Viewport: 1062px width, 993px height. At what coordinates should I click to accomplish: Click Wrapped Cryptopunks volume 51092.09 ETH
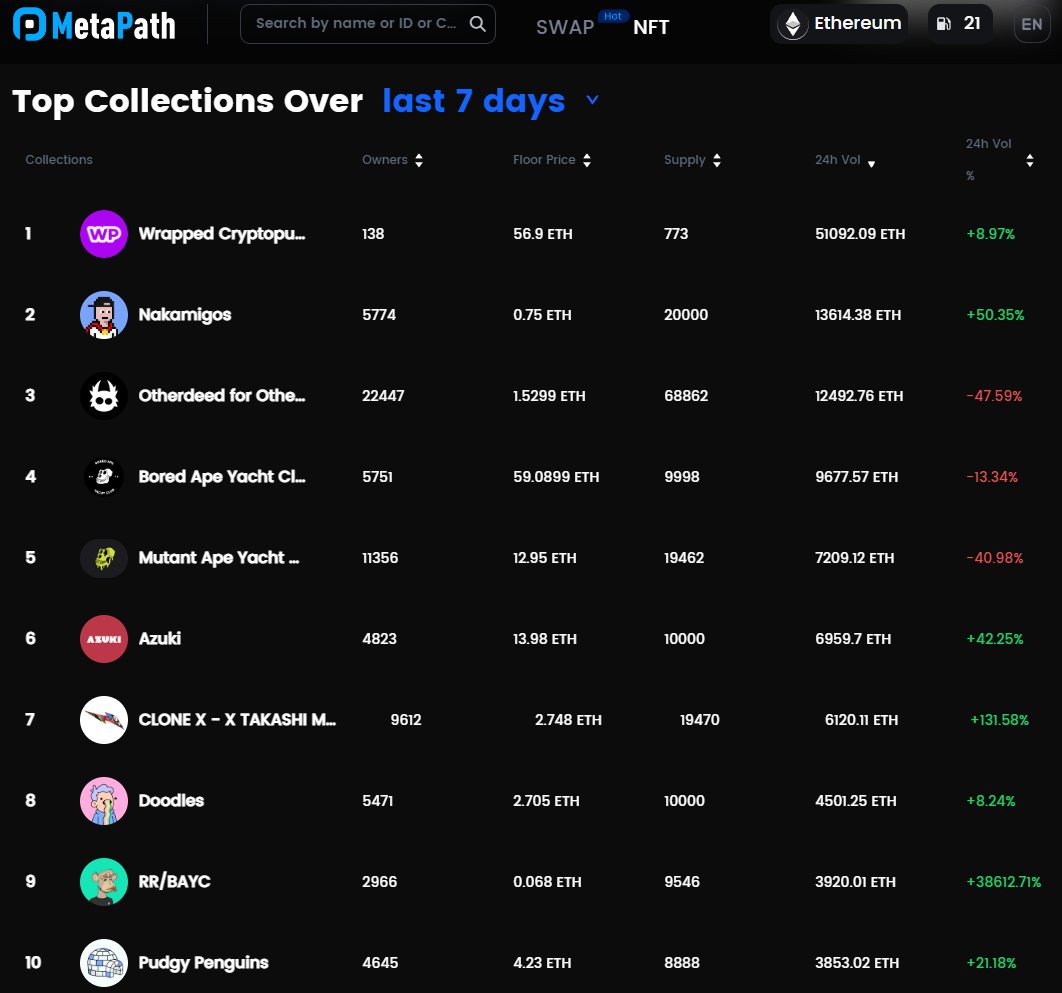[860, 234]
